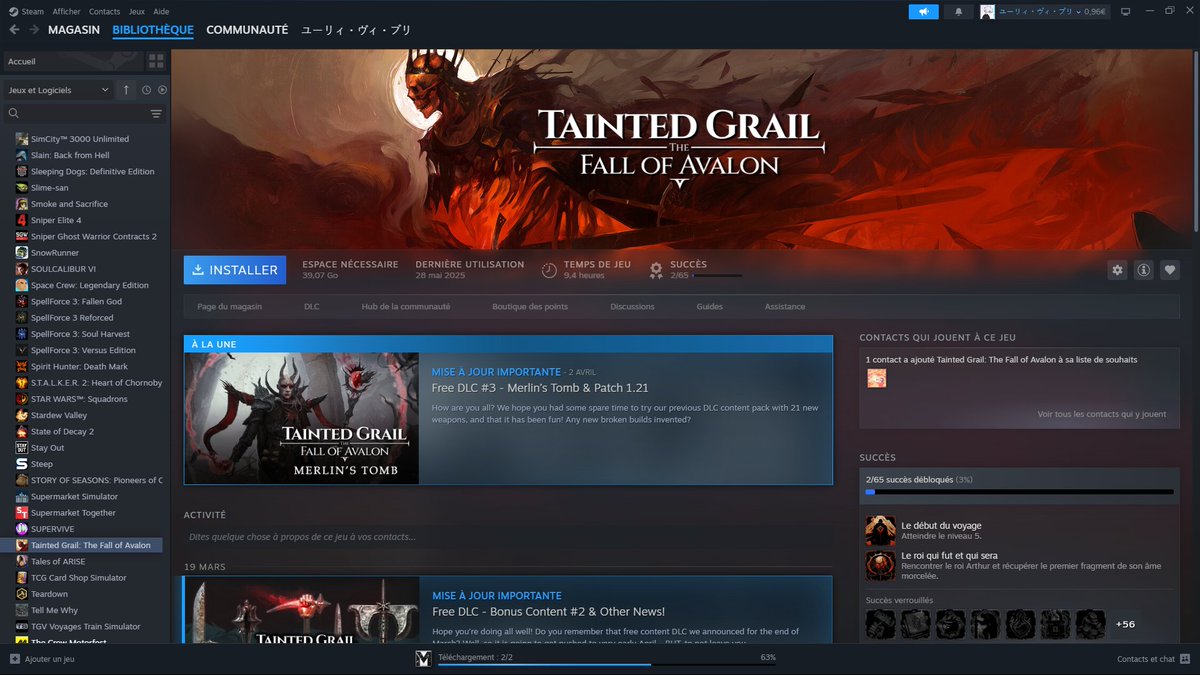Viewport: 1200px width, 675px height.
Task: Click the library search field
Action: [x=75, y=114]
